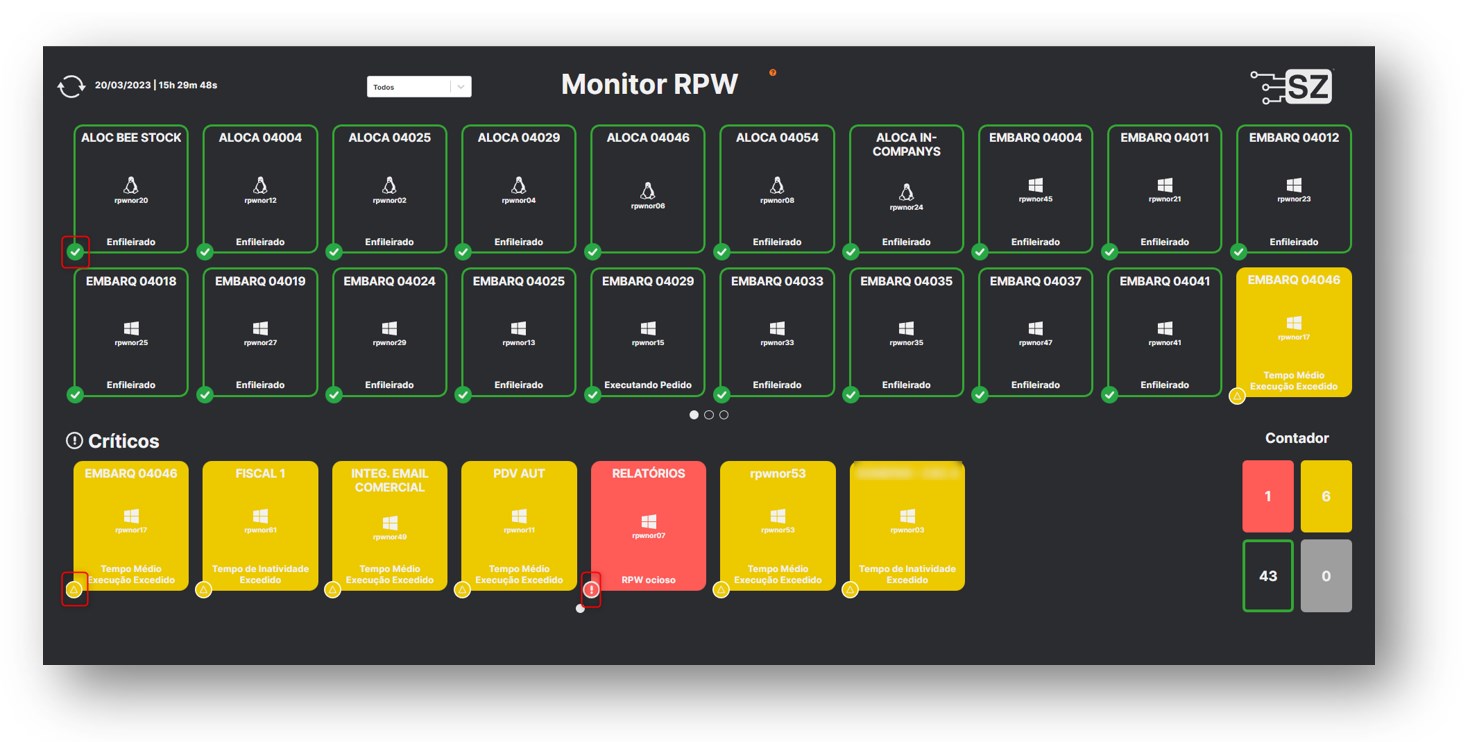The width and height of the screenshot is (1468, 742).
Task: Open the Todos filter dropdown
Action: 410,87
